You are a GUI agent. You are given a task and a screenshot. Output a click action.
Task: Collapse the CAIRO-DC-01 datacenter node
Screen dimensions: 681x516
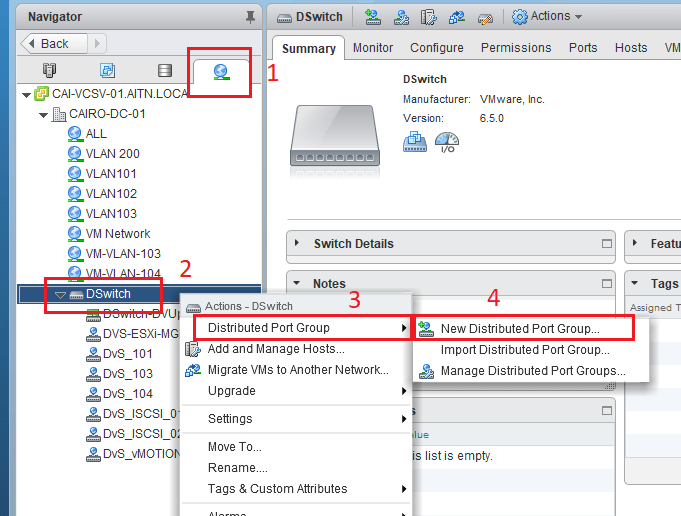tap(43, 114)
